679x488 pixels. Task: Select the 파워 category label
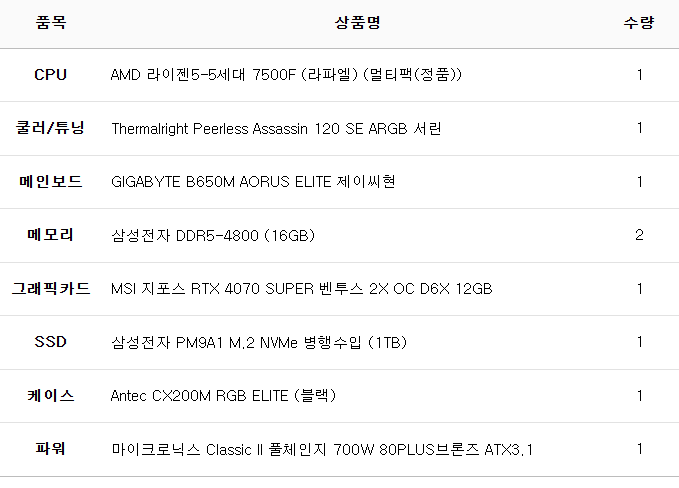click(x=50, y=450)
